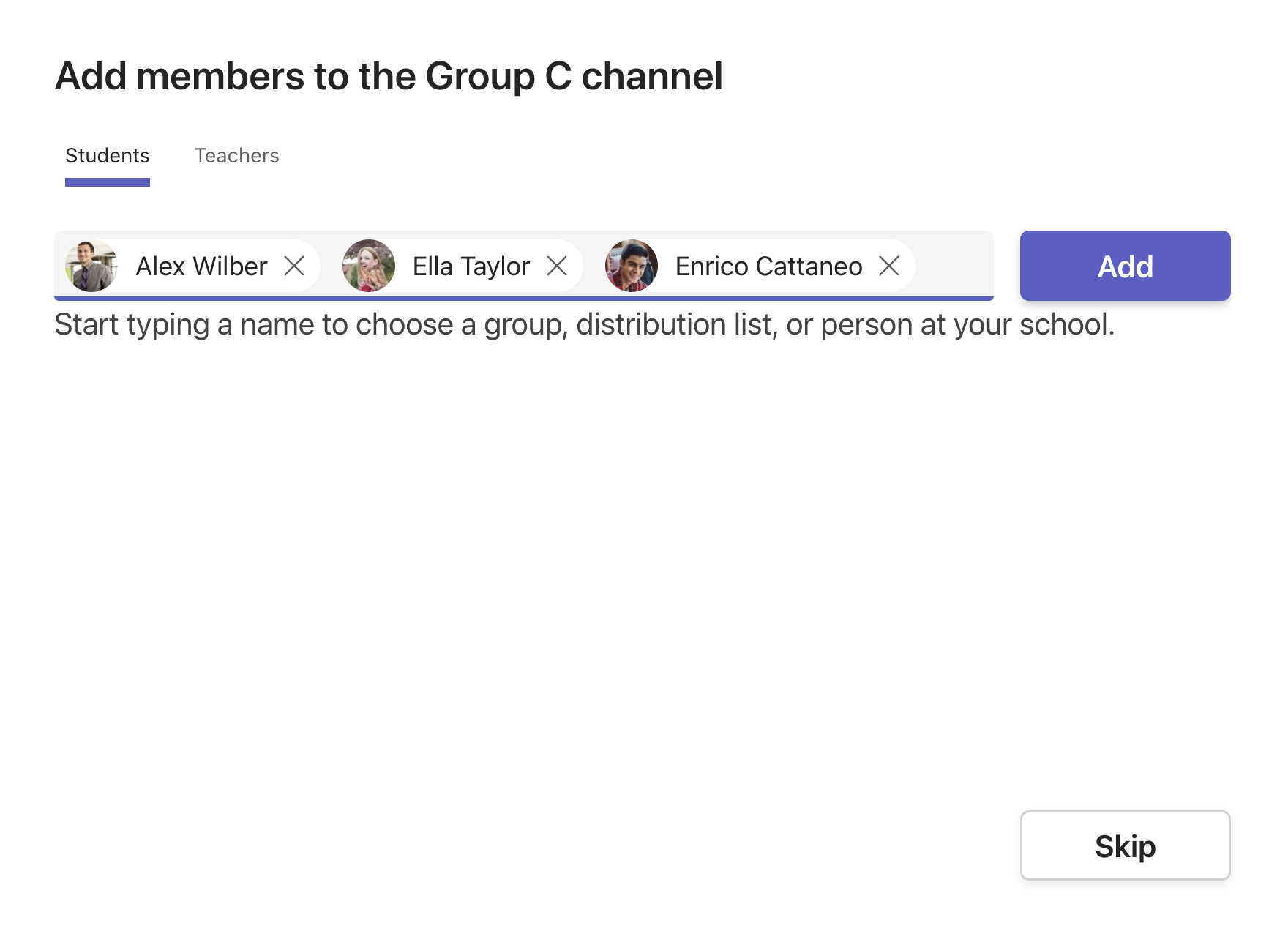Image resolution: width=1288 pixels, height=934 pixels.
Task: Click the Skip button
Action: click(x=1125, y=845)
